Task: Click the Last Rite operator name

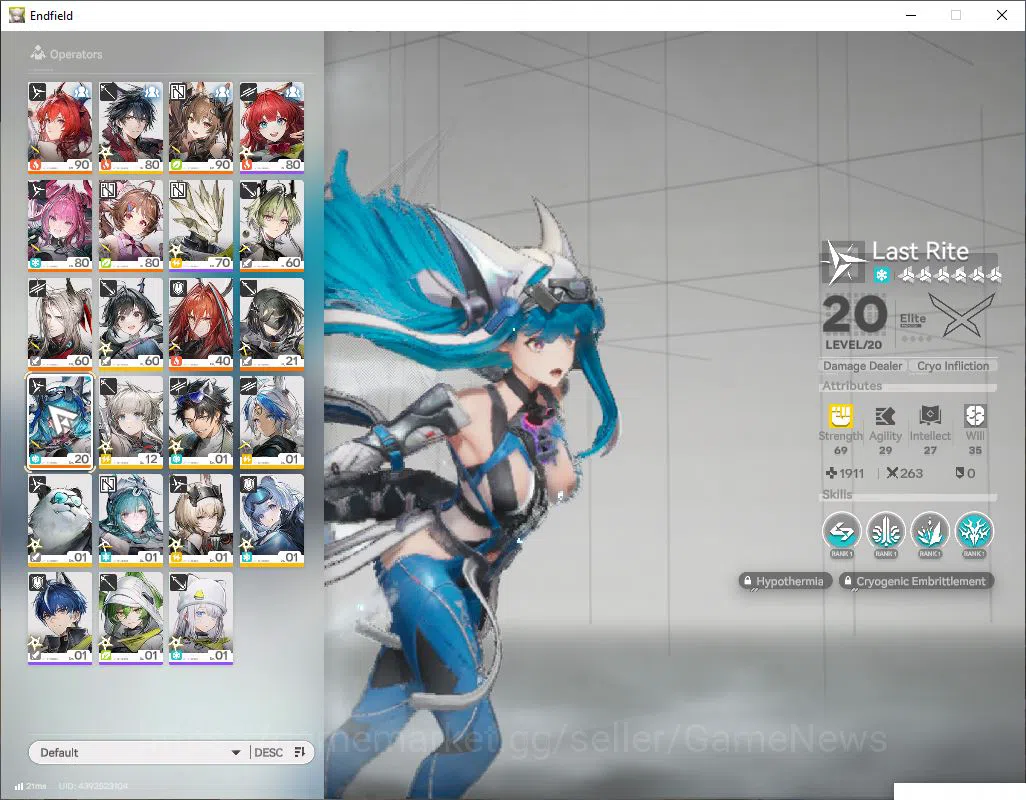Action: 920,251
